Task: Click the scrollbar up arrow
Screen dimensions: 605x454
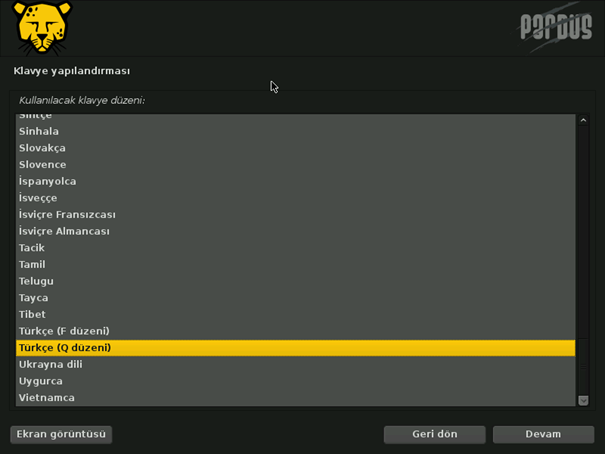Action: tap(583, 121)
